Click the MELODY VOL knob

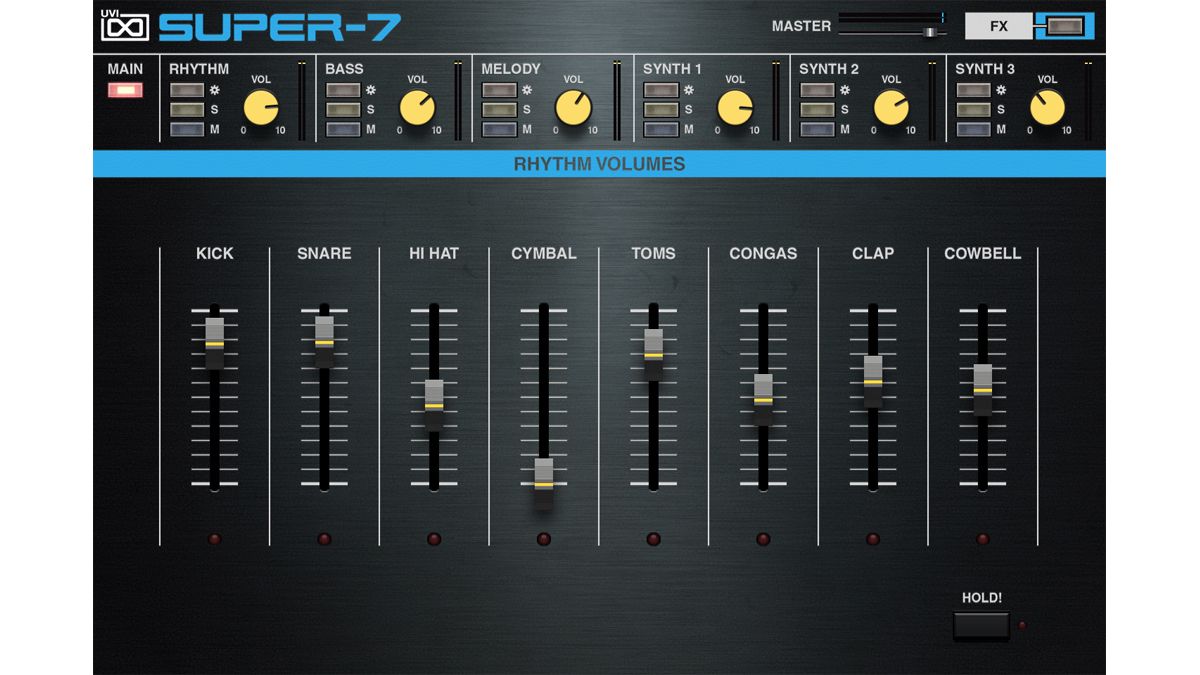click(x=574, y=108)
